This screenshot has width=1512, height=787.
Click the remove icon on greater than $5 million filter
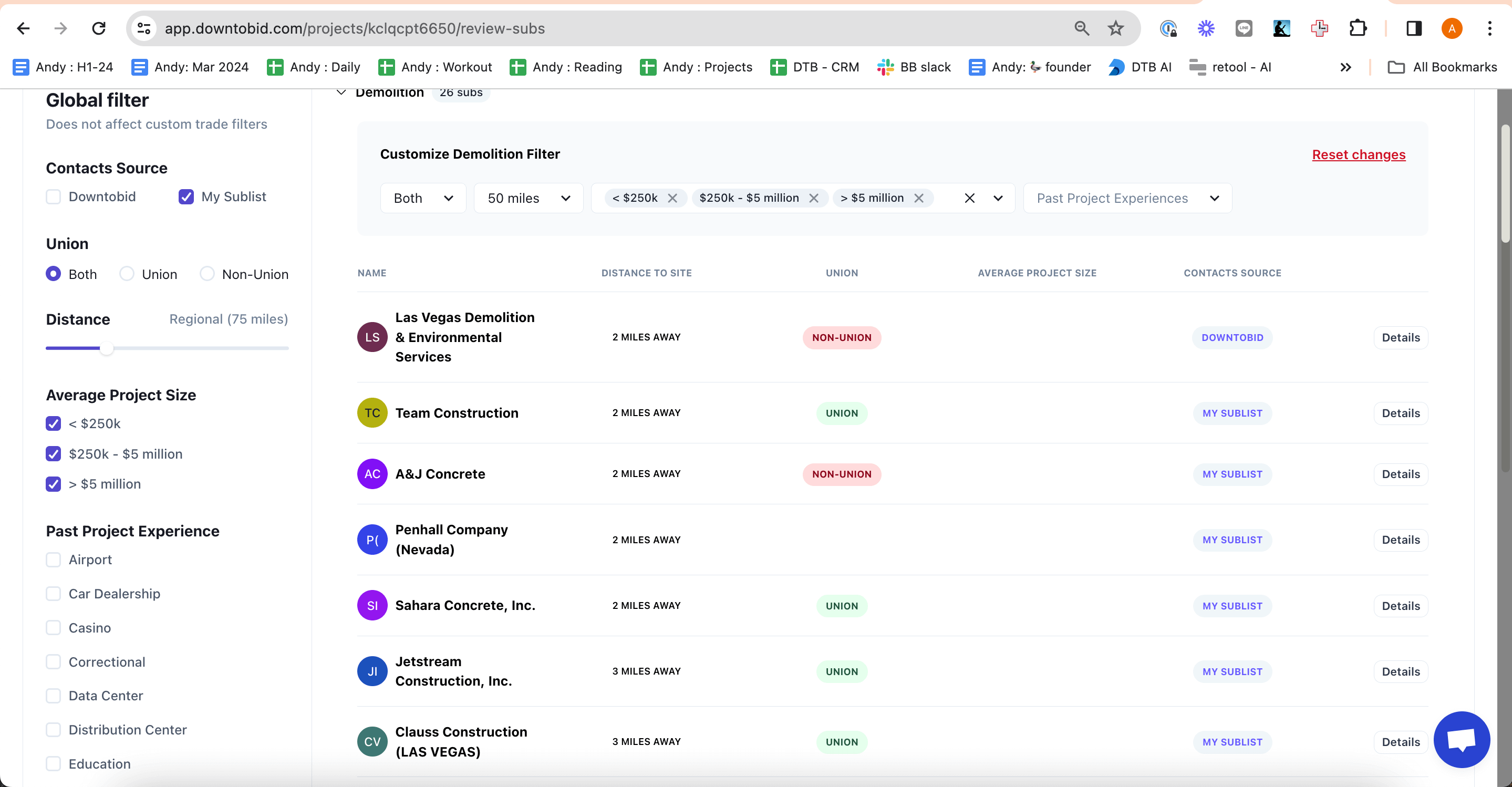click(x=919, y=198)
